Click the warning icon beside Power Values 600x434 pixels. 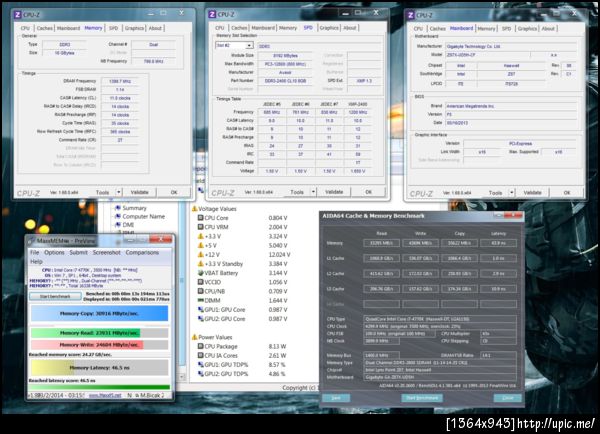(194, 337)
